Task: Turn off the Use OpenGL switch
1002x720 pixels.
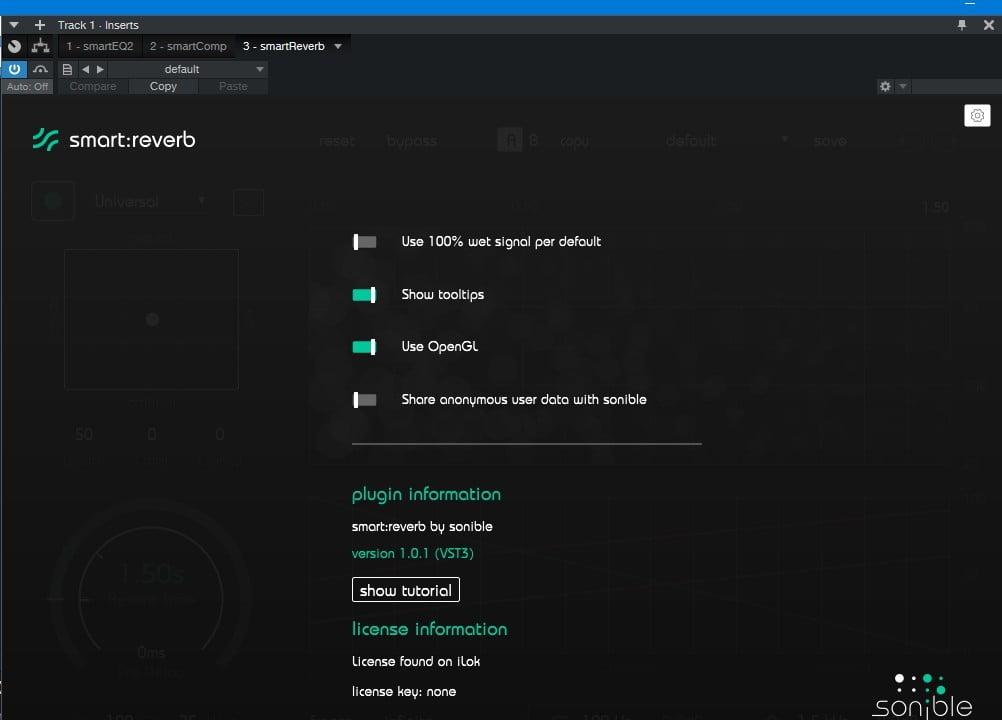Action: pos(364,347)
